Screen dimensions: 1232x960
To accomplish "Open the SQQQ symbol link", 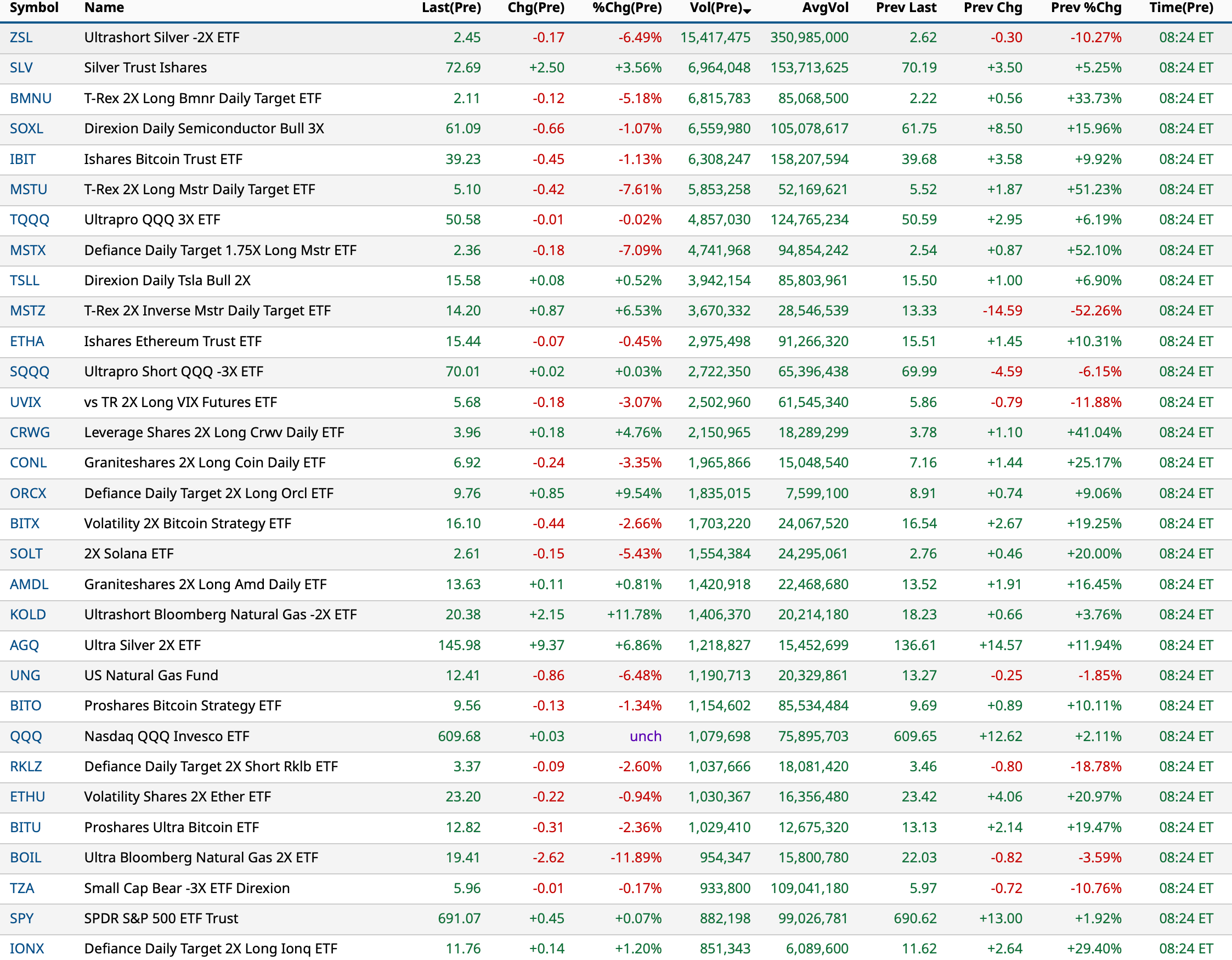I will pyautogui.click(x=29, y=372).
